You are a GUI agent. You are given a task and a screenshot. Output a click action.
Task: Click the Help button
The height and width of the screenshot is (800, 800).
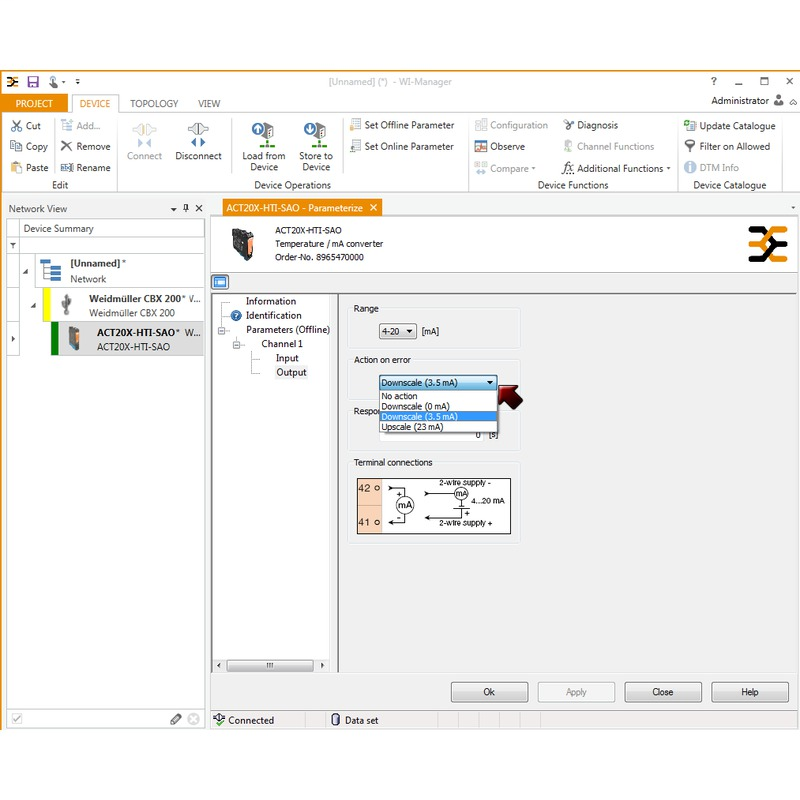pyautogui.click(x=750, y=692)
